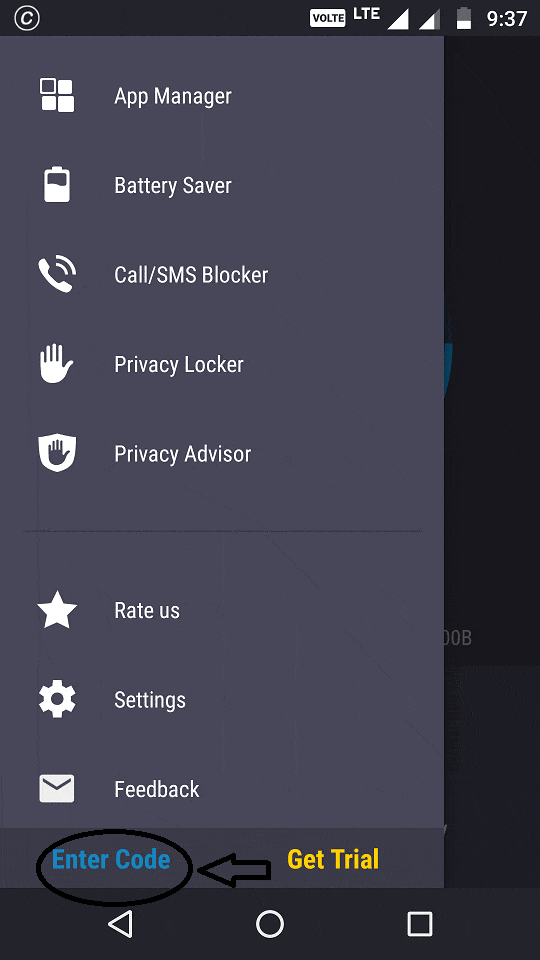Choose the Privacy Advisor entry

click(222, 453)
